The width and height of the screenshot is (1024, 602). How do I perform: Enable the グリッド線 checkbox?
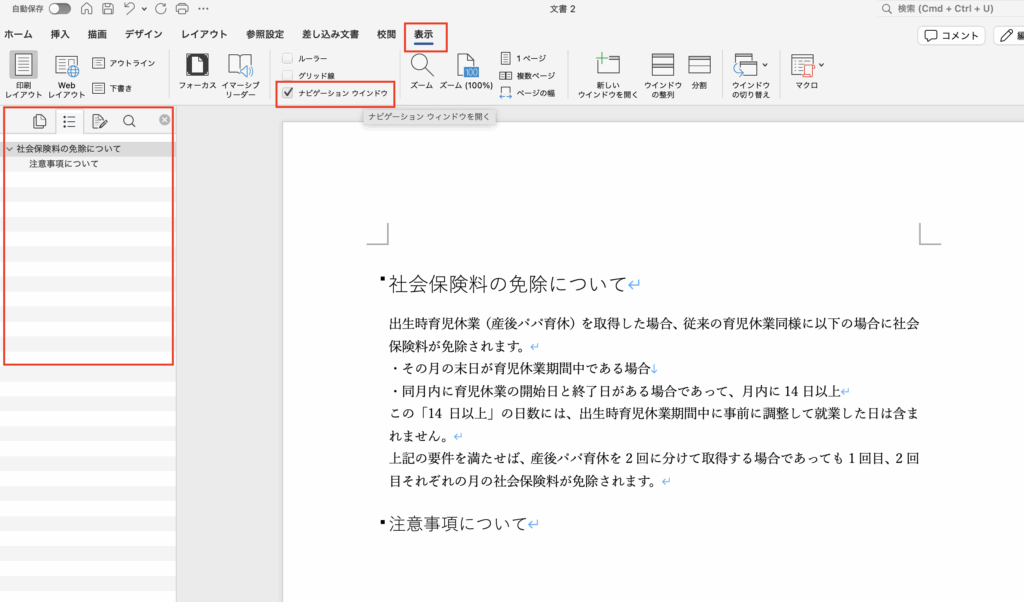coord(288,75)
